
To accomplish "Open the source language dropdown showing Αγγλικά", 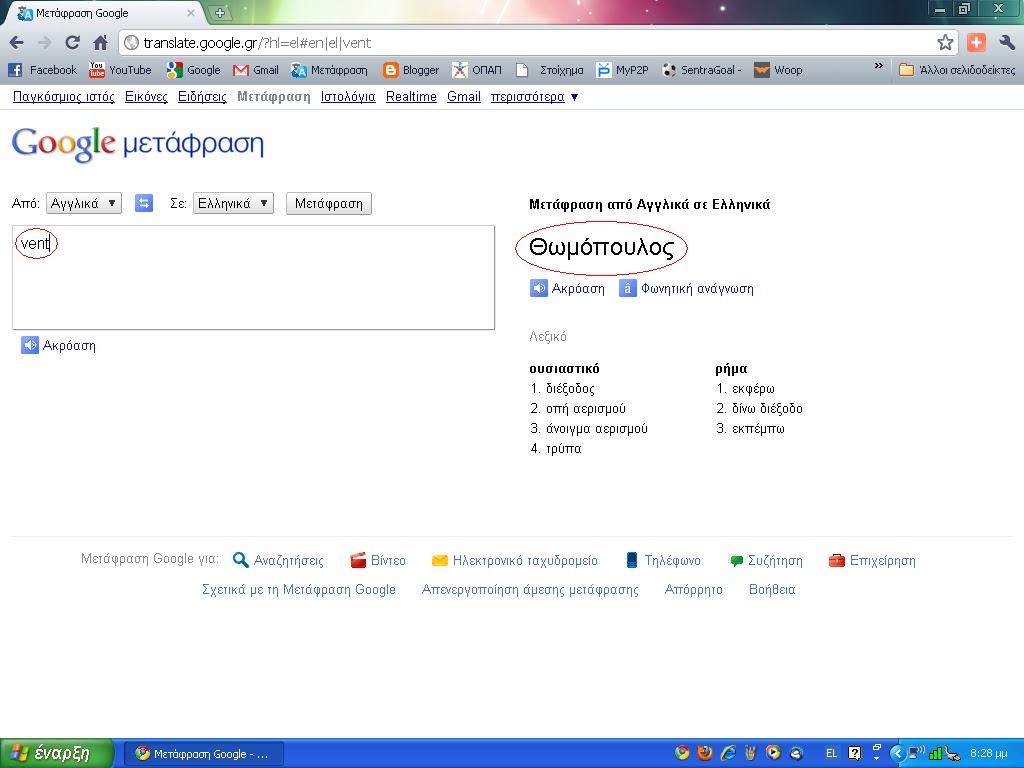I will pos(83,203).
